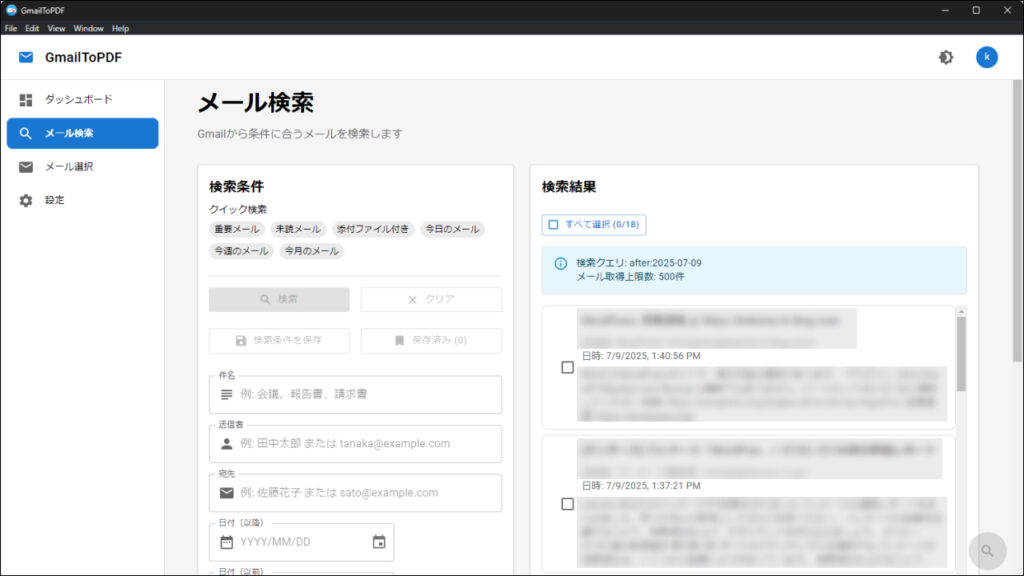Apply the 重要メール quick search chip
This screenshot has width=1024, height=576.
click(237, 229)
